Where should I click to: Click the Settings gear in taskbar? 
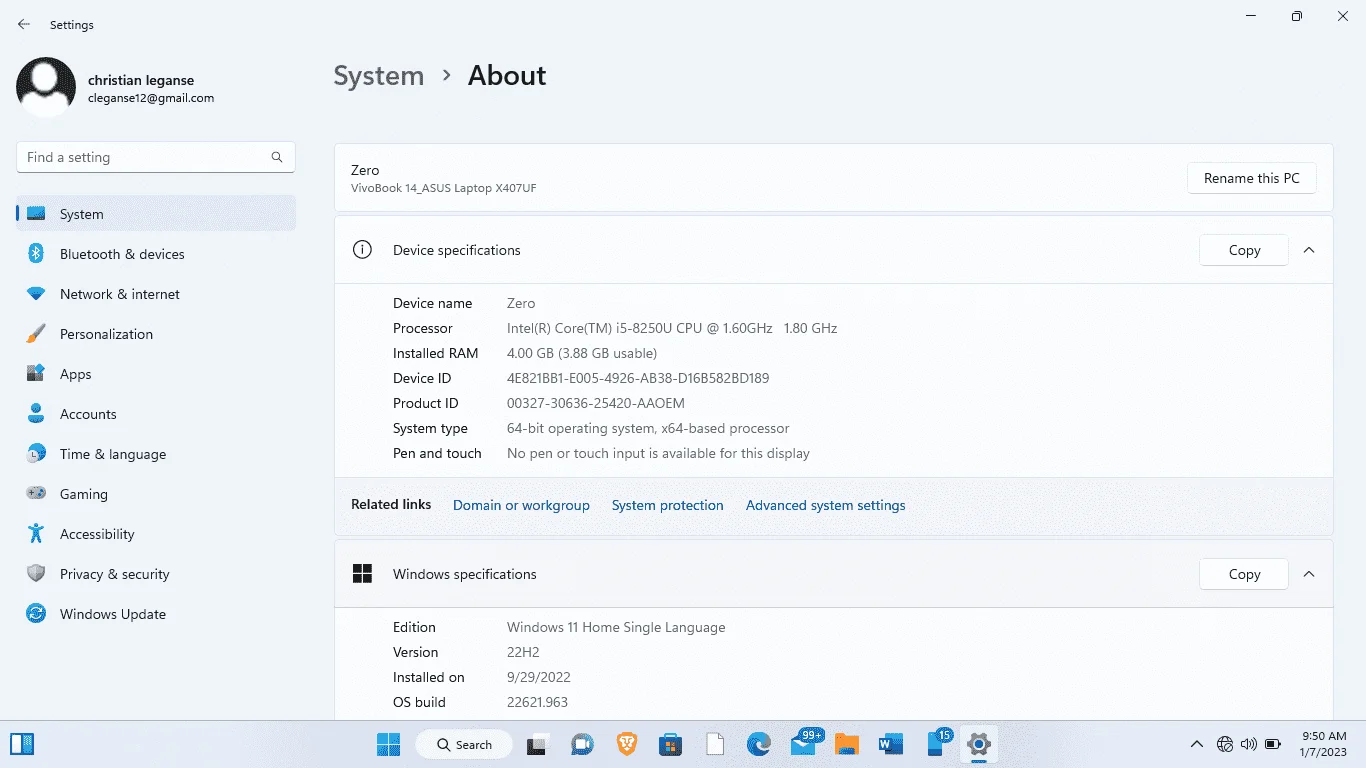(979, 744)
